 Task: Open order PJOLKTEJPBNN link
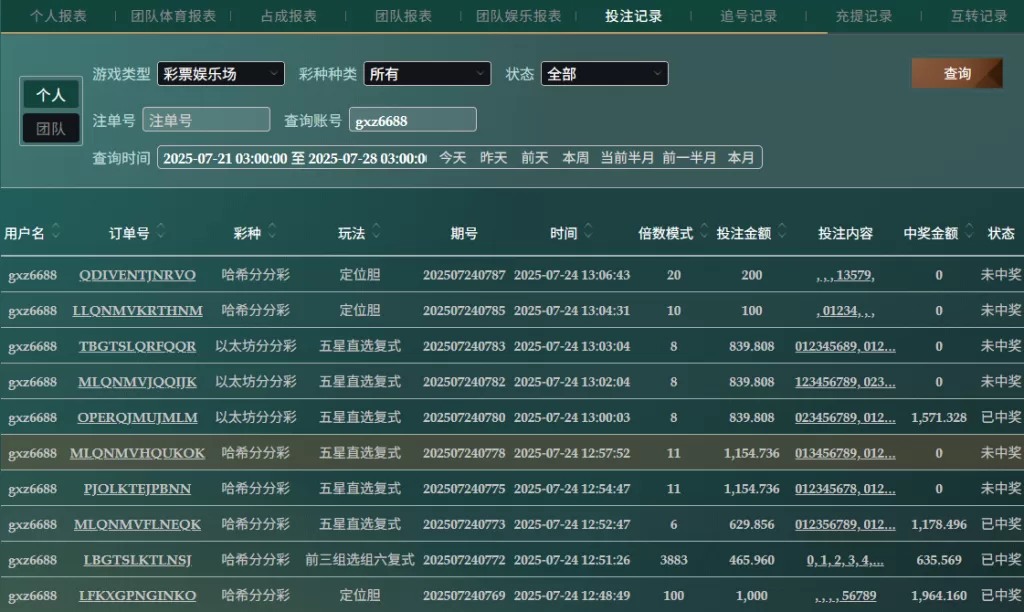[x=137, y=489]
